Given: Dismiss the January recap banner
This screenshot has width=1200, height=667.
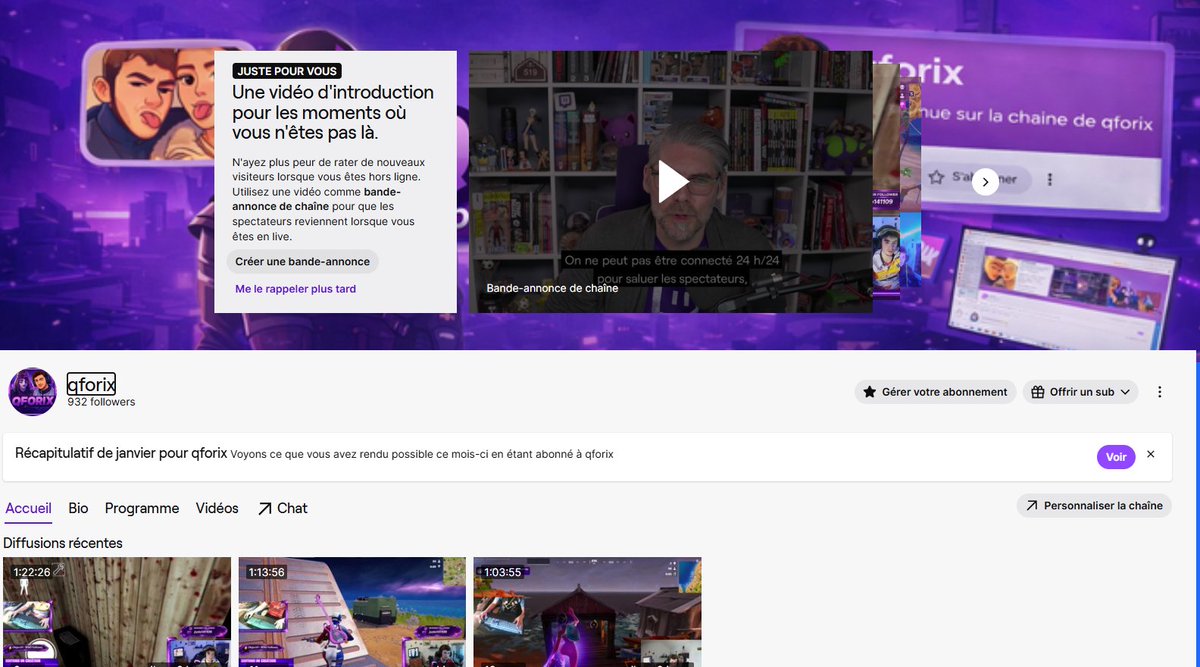Looking at the screenshot, I should tap(1150, 455).
